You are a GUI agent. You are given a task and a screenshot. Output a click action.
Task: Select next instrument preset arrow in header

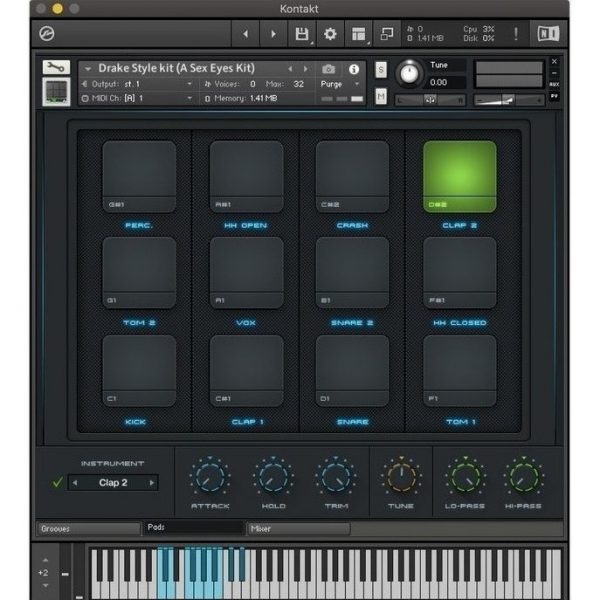coord(305,69)
